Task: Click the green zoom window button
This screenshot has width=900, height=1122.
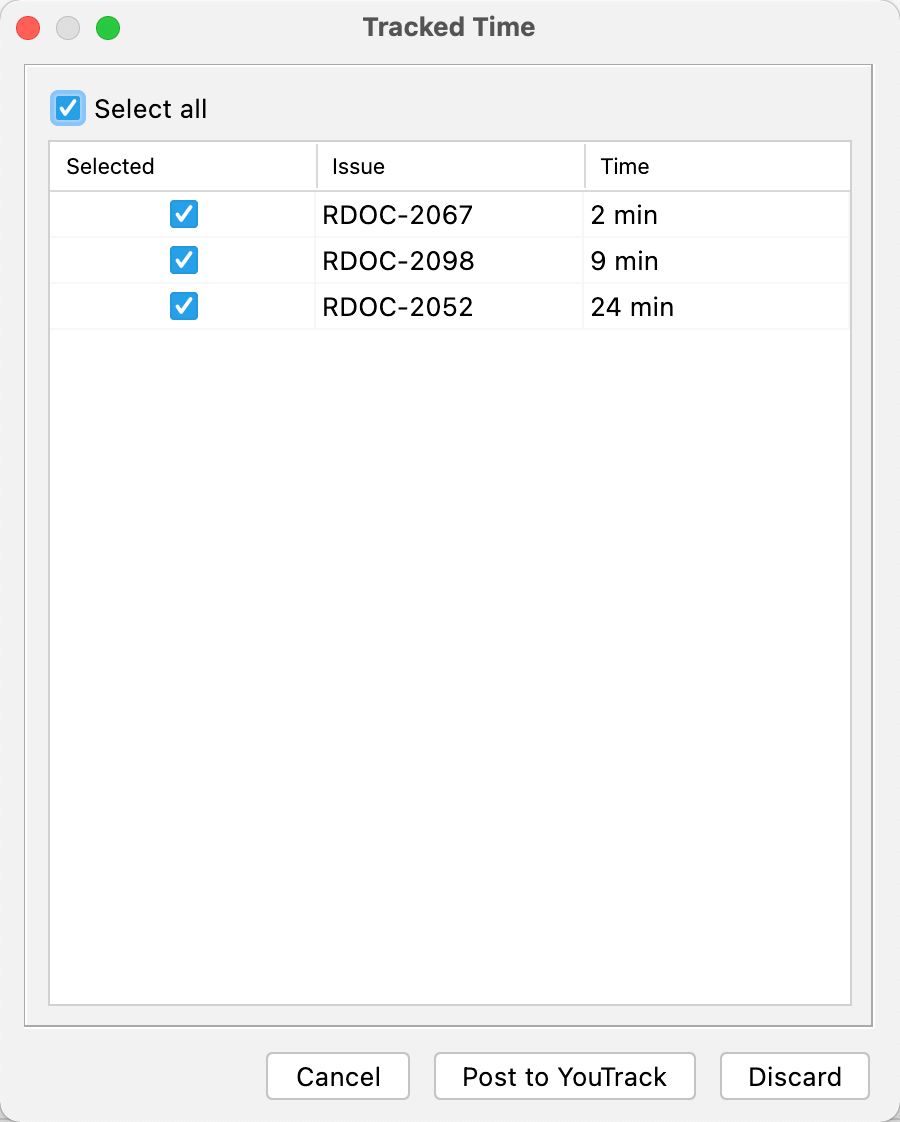Action: [108, 28]
